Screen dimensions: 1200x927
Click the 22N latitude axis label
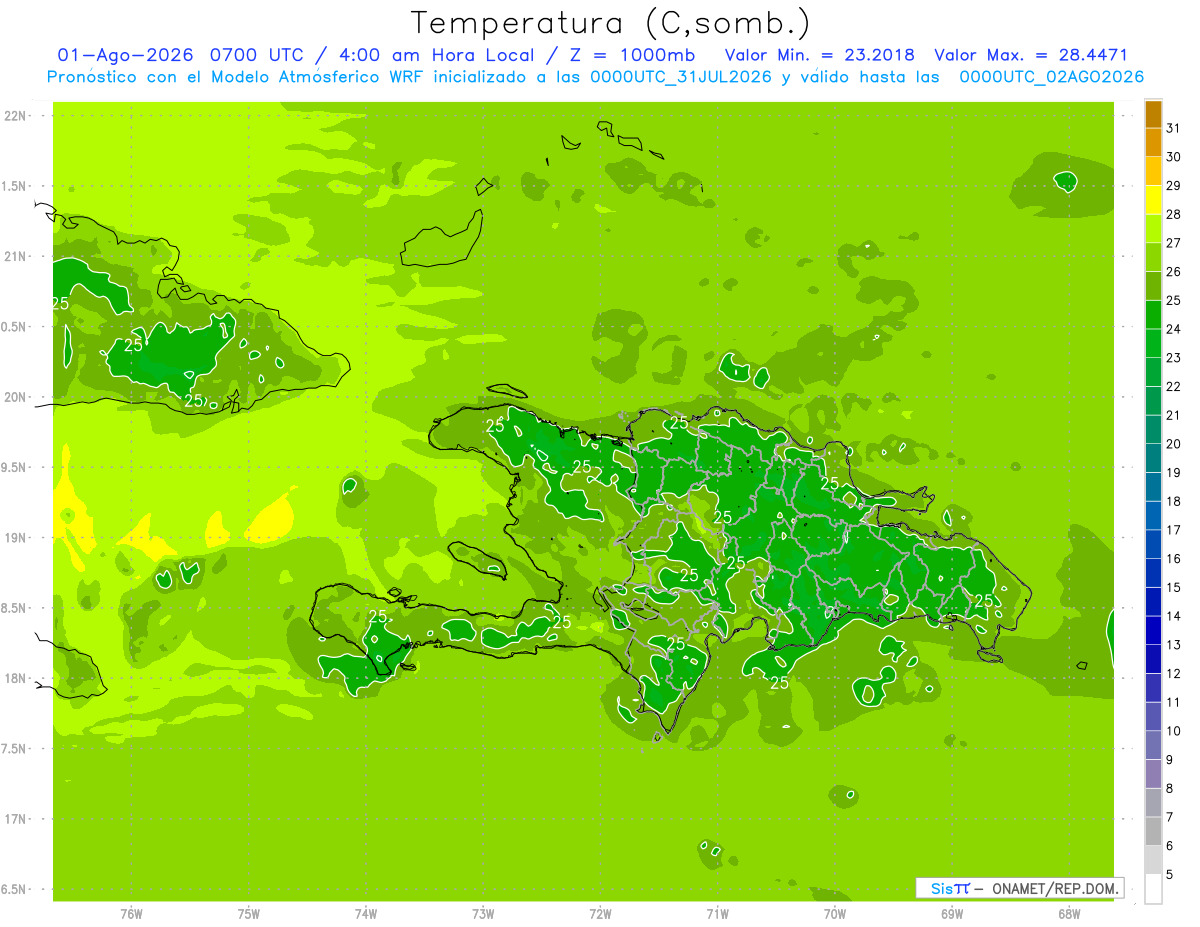click(x=15, y=115)
